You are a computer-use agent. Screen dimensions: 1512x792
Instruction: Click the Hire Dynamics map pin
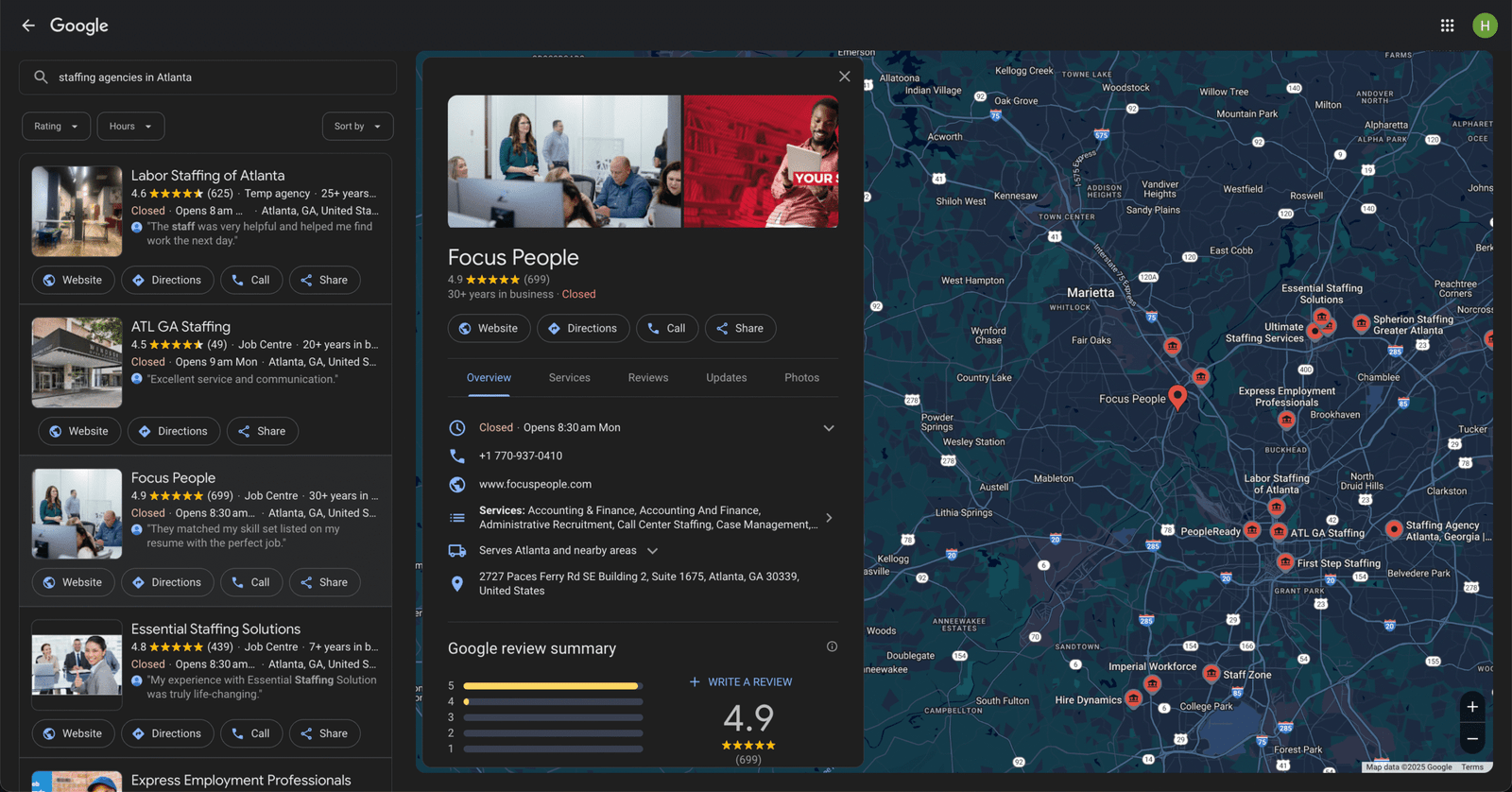(x=1133, y=699)
